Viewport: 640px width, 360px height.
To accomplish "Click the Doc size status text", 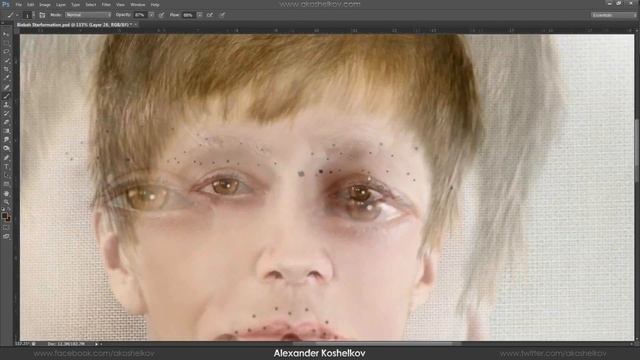I will tap(66, 344).
